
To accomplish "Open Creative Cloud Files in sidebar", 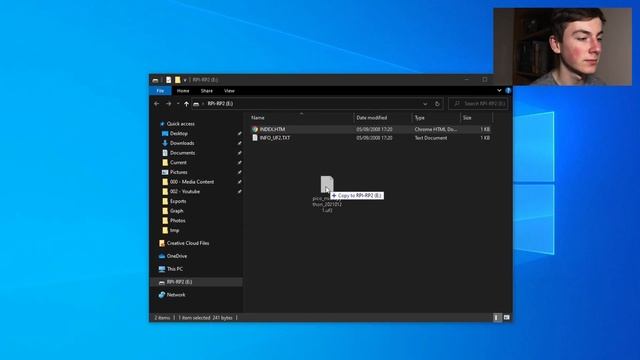I will pyautogui.click(x=188, y=243).
